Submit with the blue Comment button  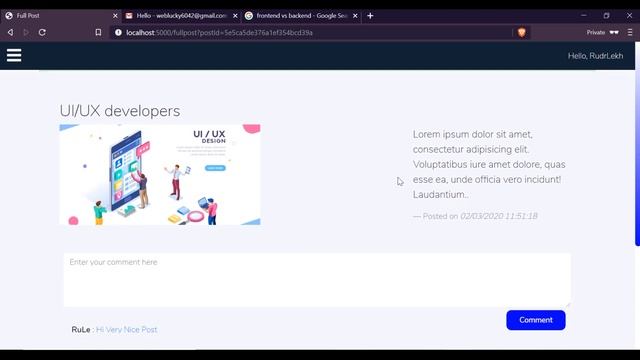click(x=536, y=320)
